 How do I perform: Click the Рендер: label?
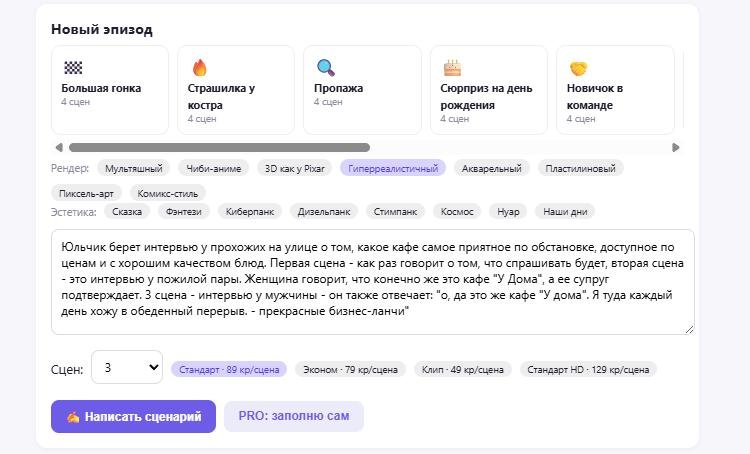(x=70, y=168)
